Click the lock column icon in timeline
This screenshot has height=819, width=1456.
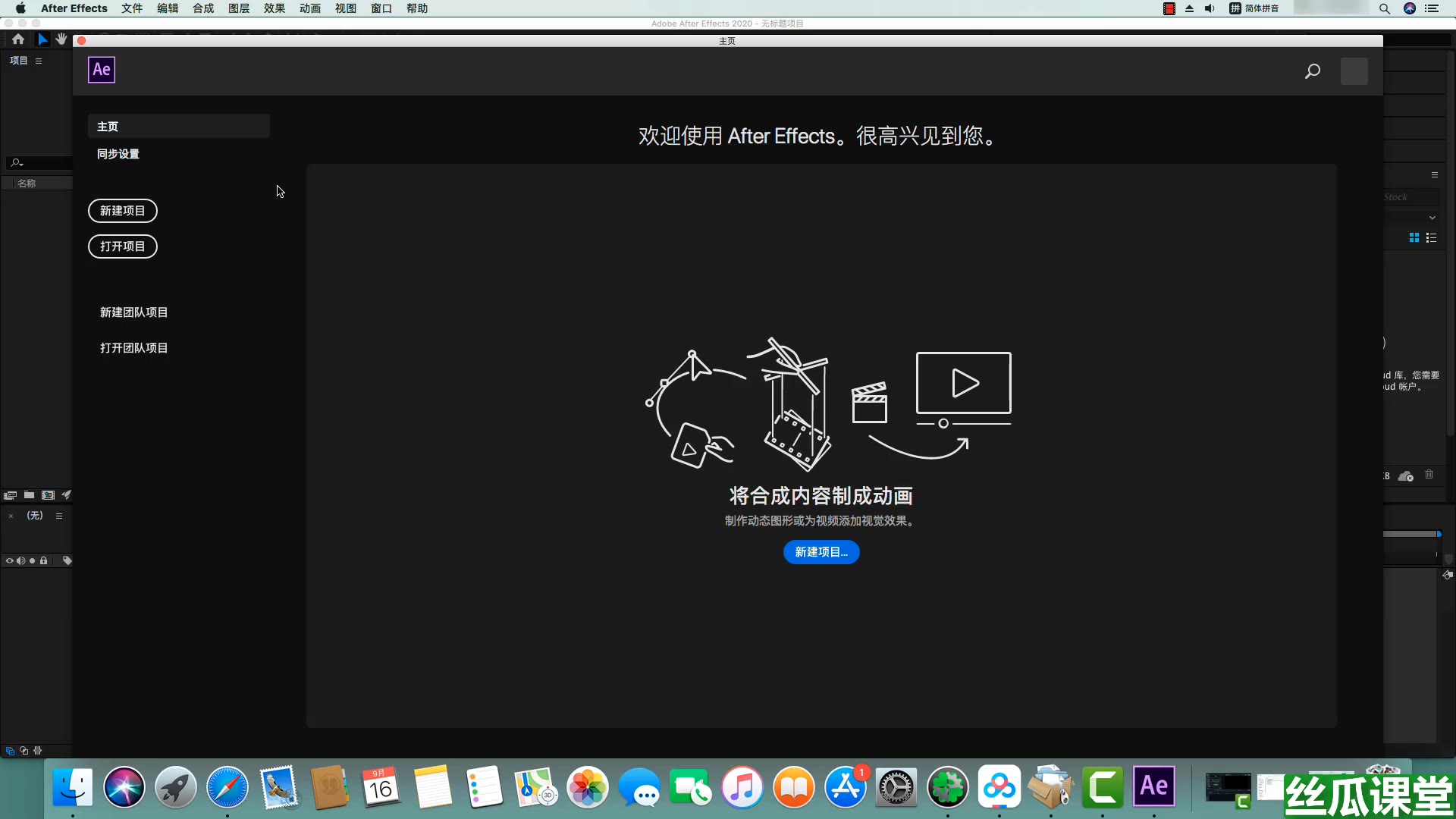(44, 561)
